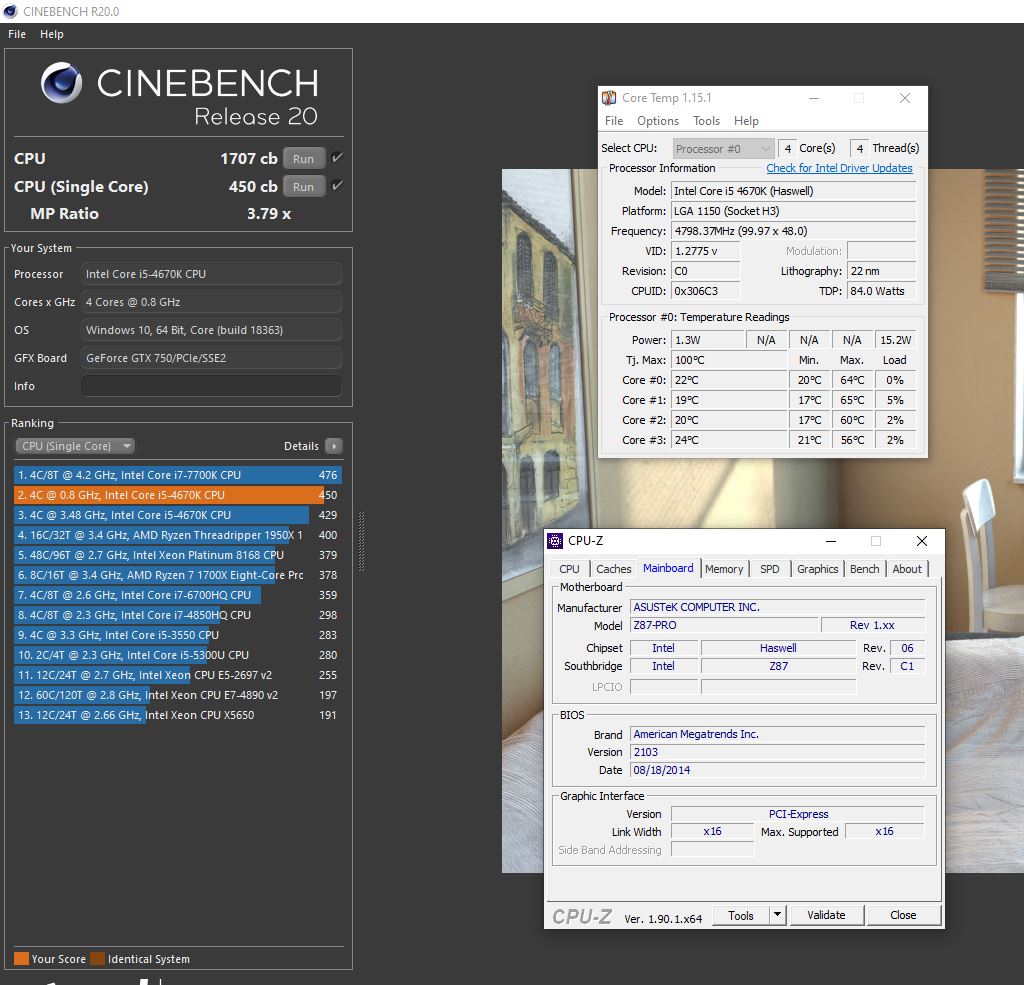Click BIOS Version 2103 field in CPU-Z
This screenshot has width=1024, height=985.
click(x=777, y=752)
